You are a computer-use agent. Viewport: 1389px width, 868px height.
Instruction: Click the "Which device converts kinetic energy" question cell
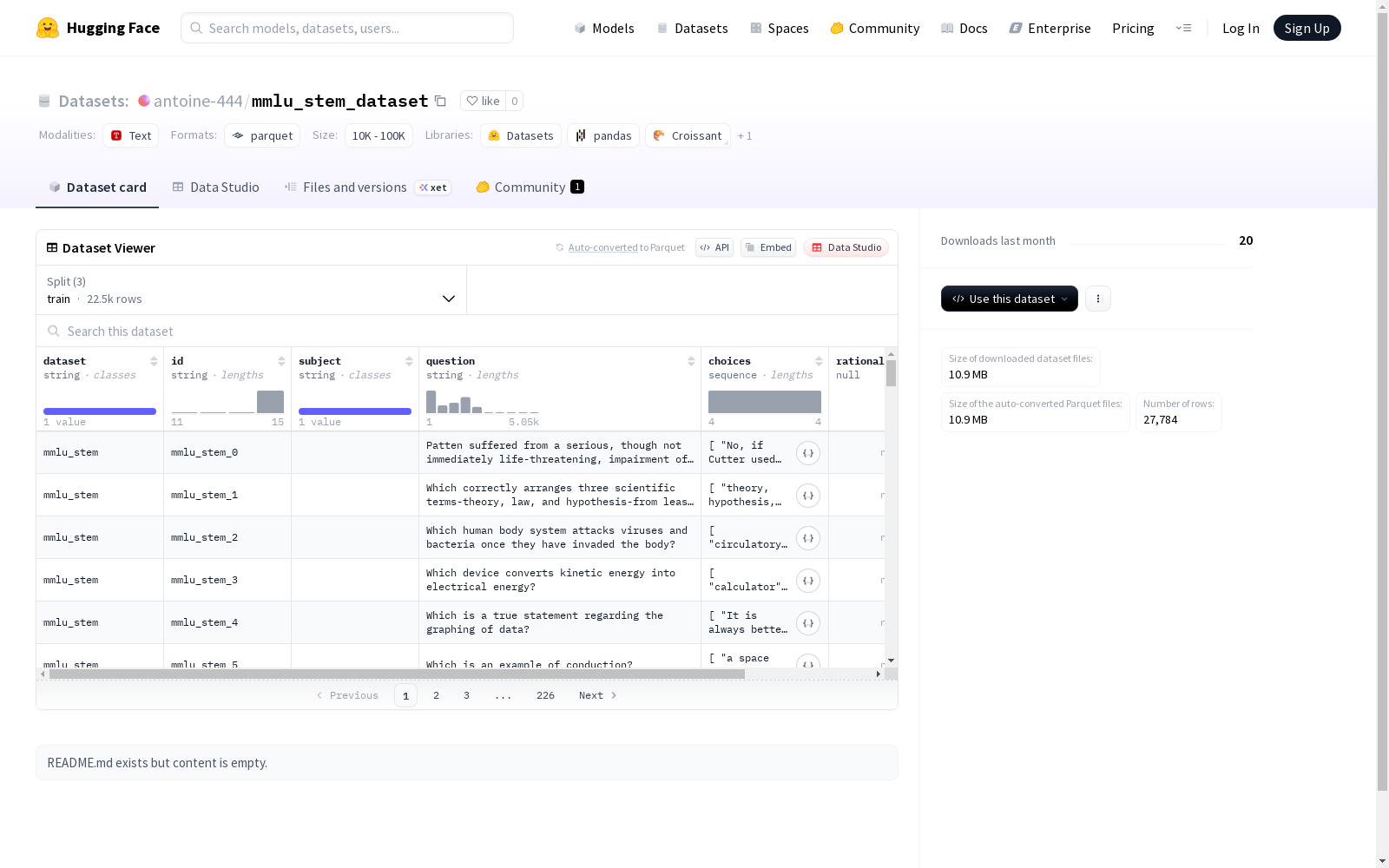tap(560, 580)
